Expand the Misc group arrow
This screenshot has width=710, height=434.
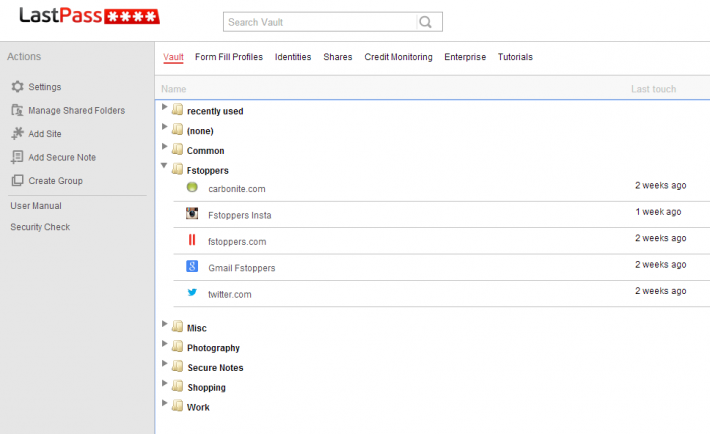click(165, 324)
